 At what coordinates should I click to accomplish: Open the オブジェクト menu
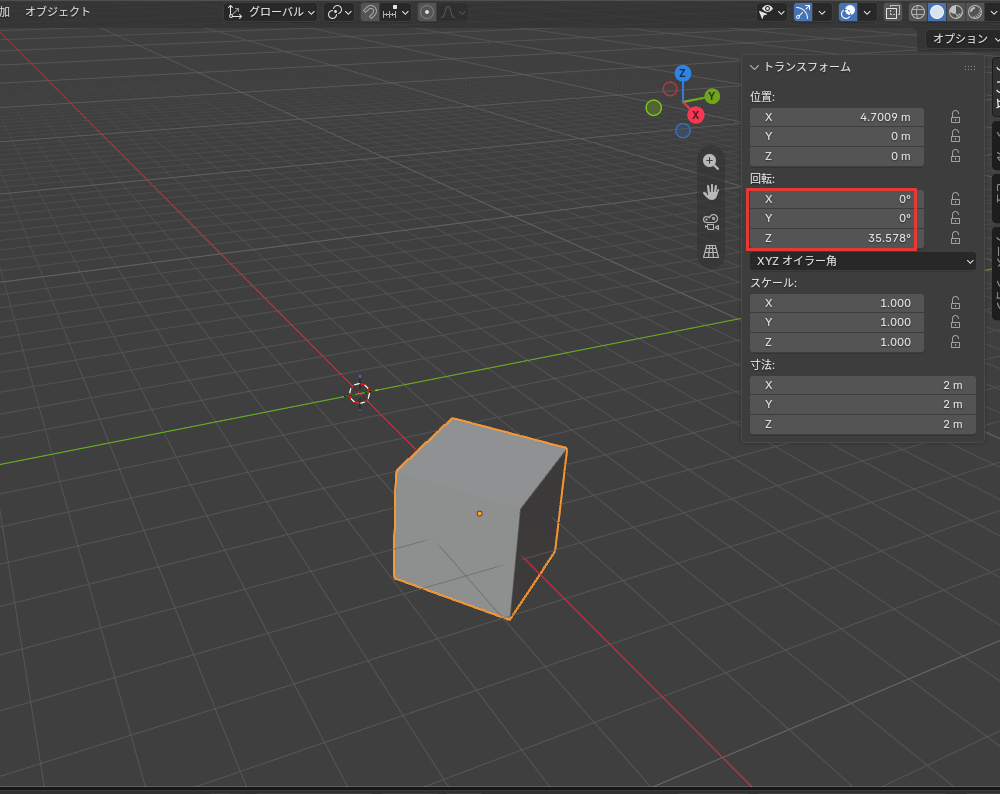[x=57, y=11]
